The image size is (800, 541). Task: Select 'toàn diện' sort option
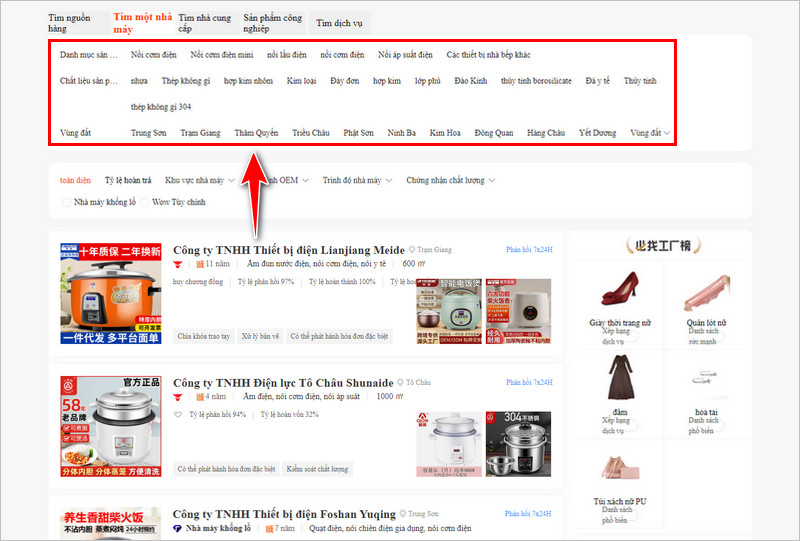point(75,180)
